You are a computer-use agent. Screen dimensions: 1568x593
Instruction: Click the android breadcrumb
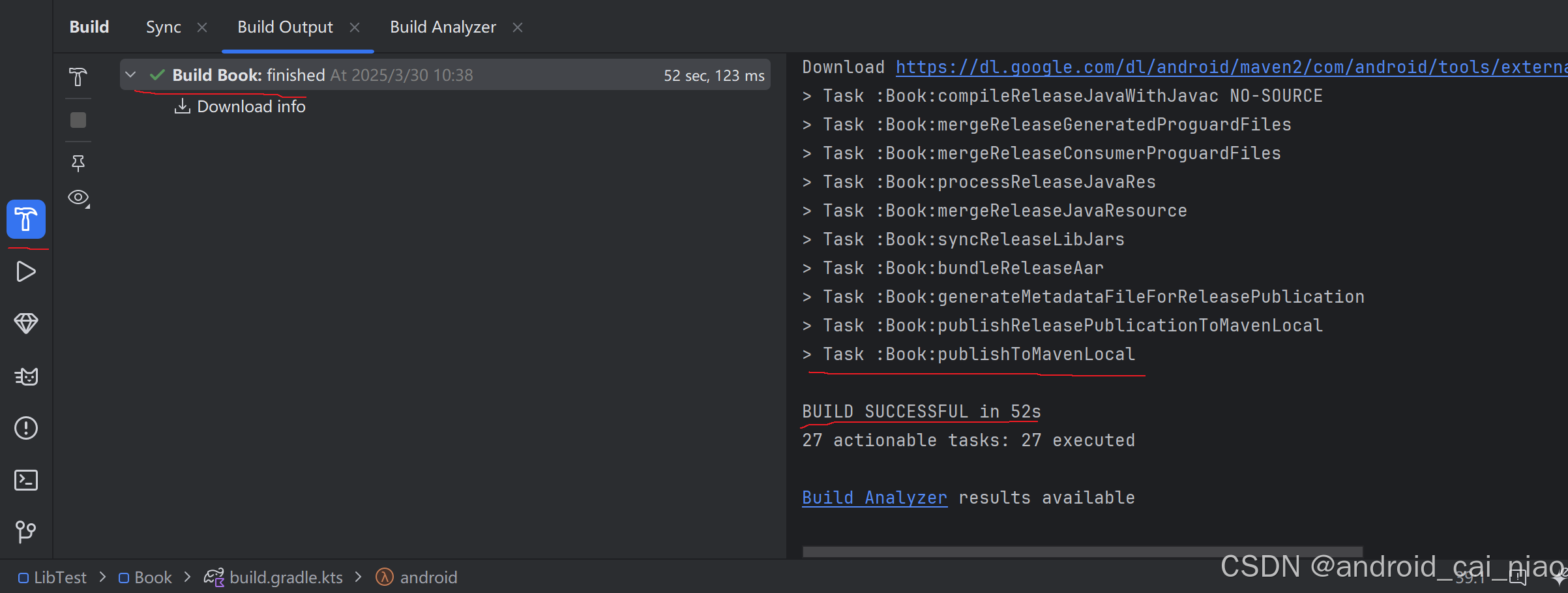click(x=417, y=577)
